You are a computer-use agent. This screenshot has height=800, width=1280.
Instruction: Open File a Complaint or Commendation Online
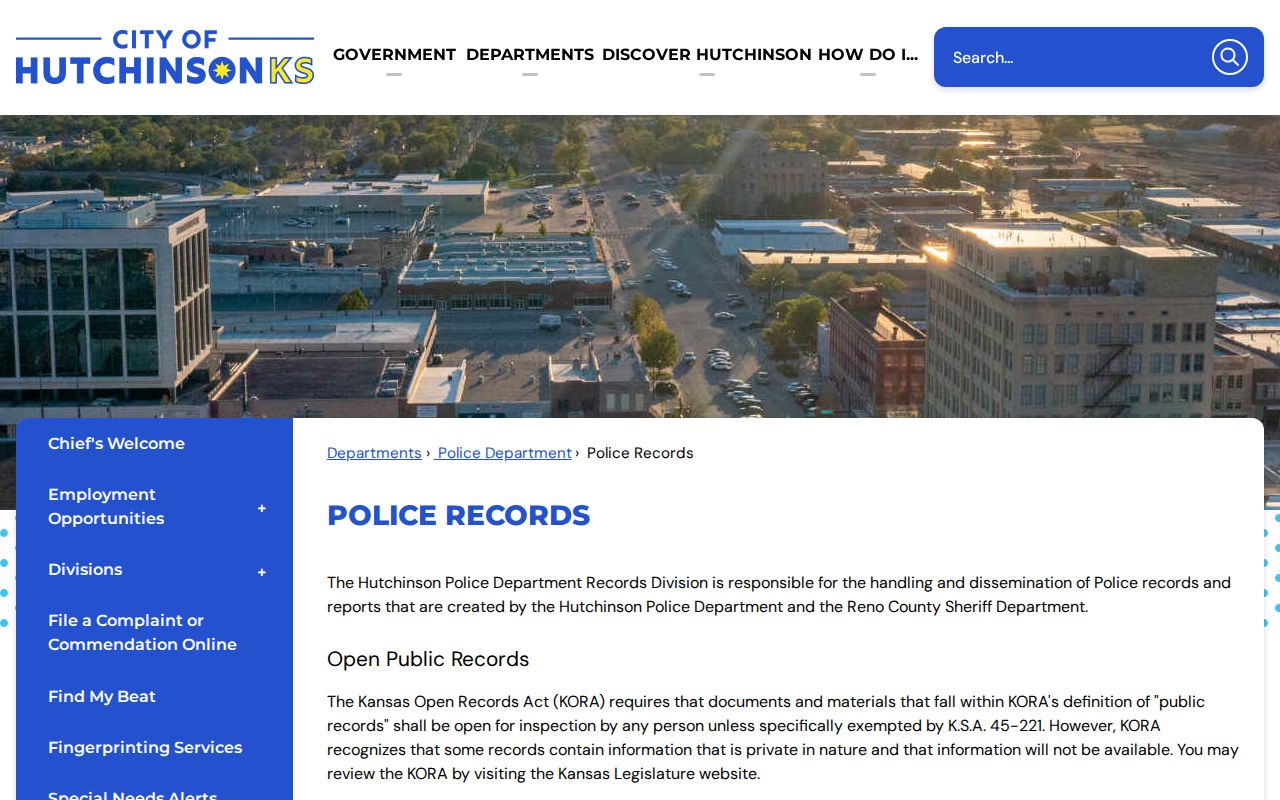tap(142, 632)
